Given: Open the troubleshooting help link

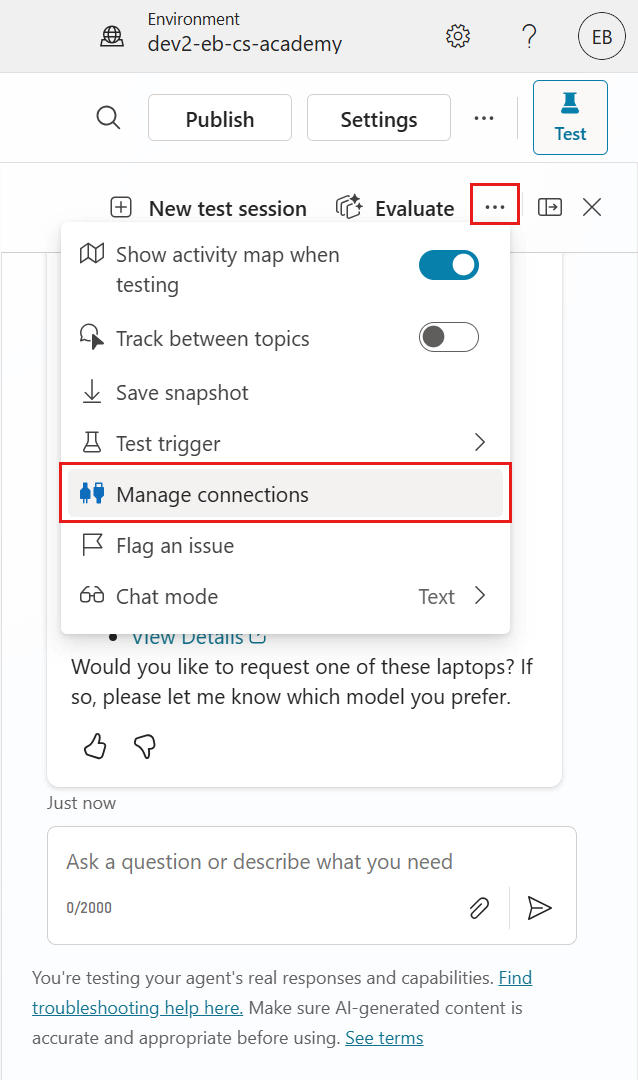Looking at the screenshot, I should click(137, 1007).
